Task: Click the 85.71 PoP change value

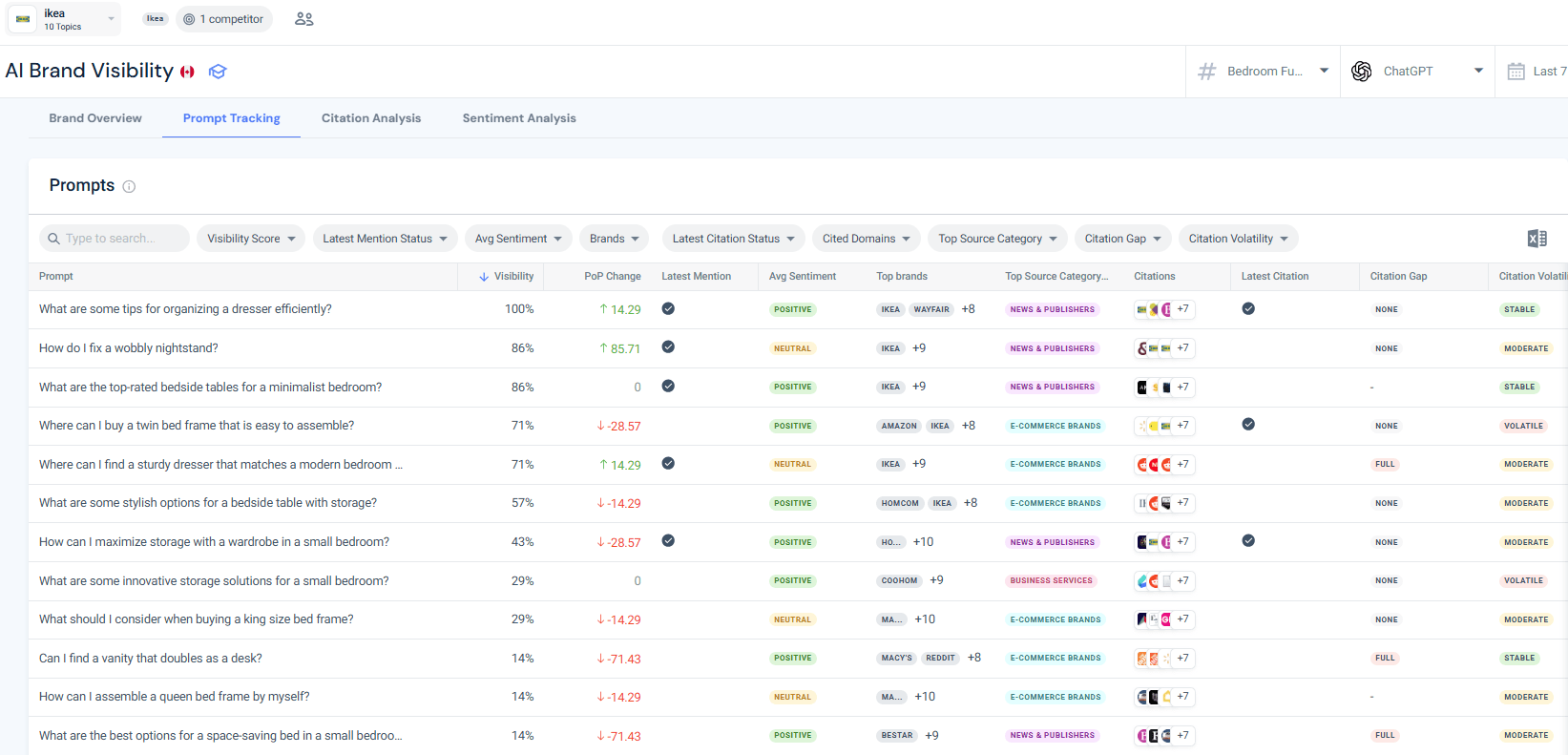Action: 619,349
